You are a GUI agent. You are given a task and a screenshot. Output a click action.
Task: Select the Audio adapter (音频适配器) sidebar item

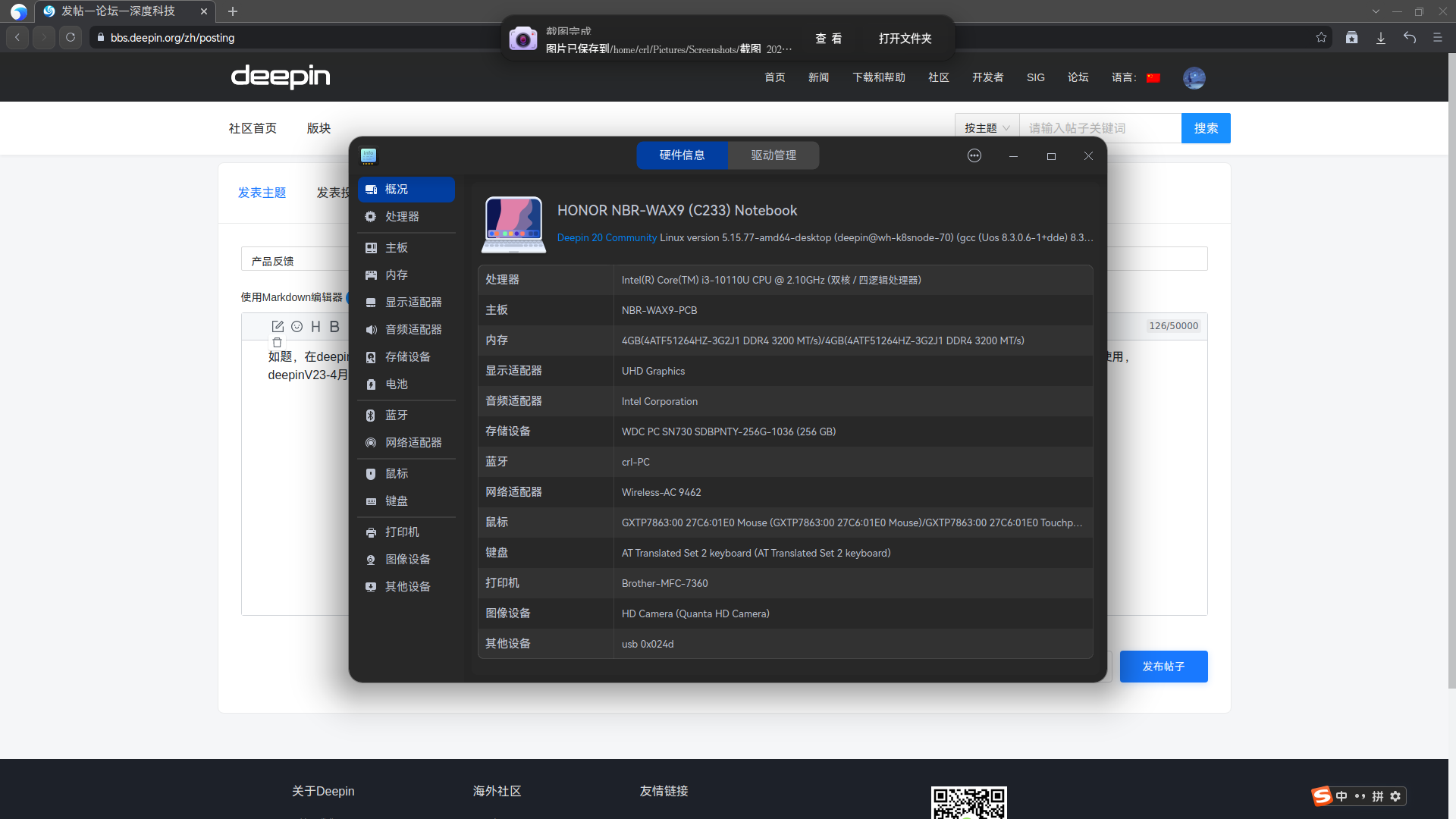[413, 329]
